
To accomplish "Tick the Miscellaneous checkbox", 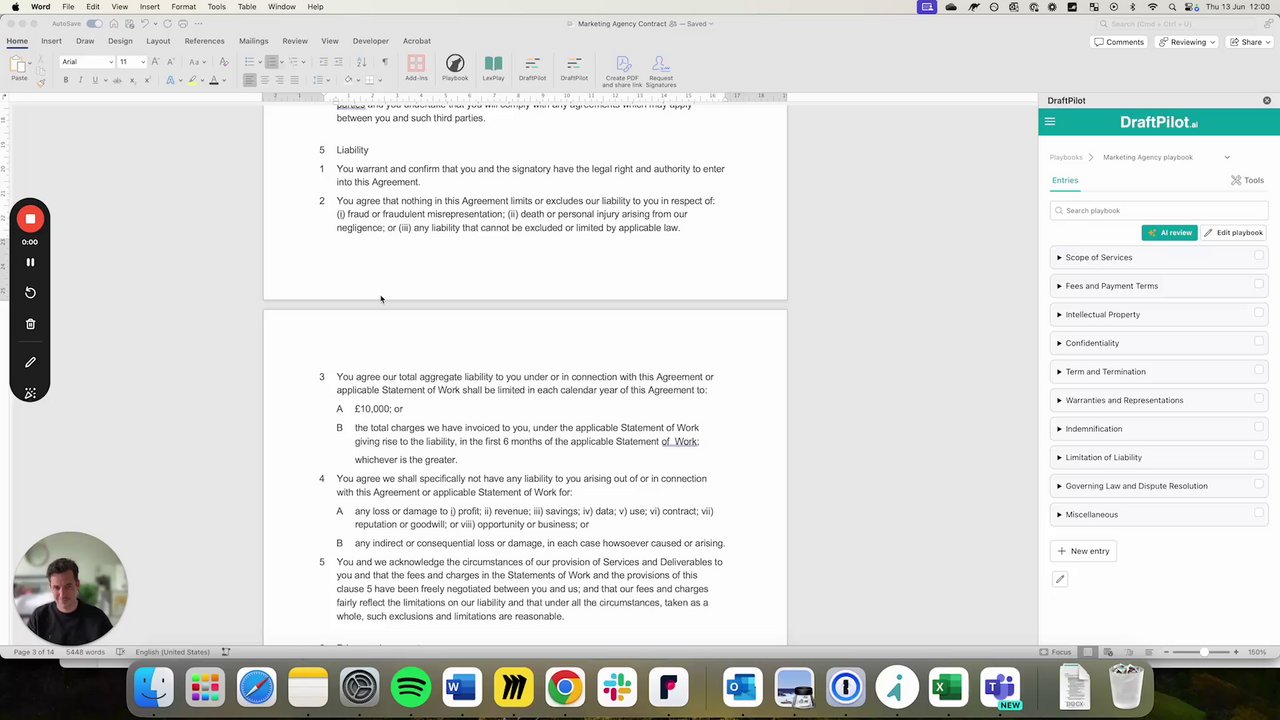I will click(1259, 513).
